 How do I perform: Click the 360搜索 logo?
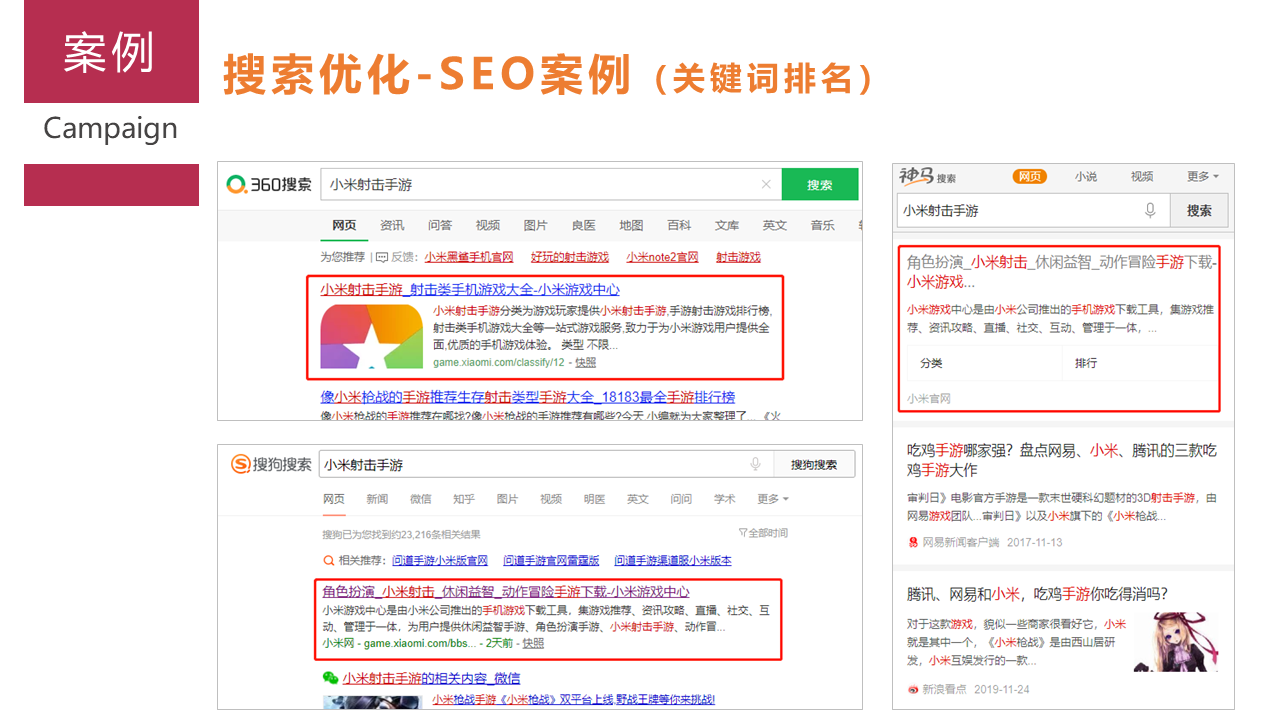pyautogui.click(x=268, y=185)
